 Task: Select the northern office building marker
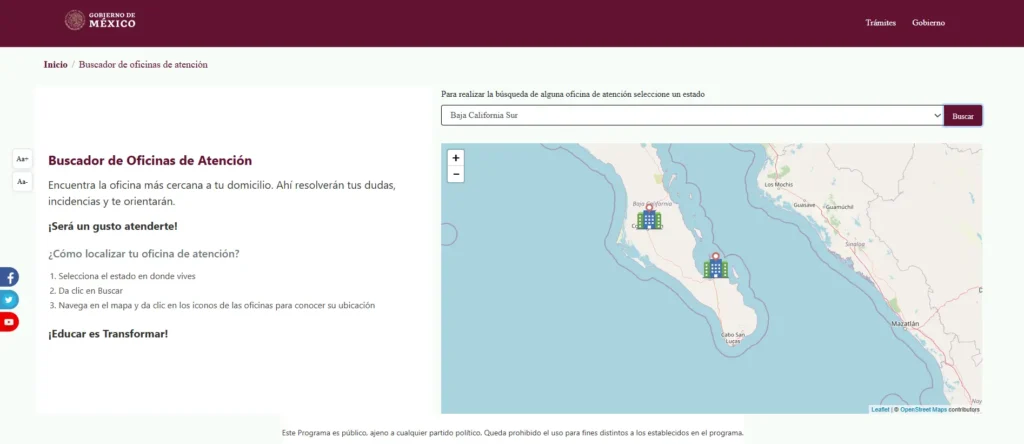tap(649, 217)
